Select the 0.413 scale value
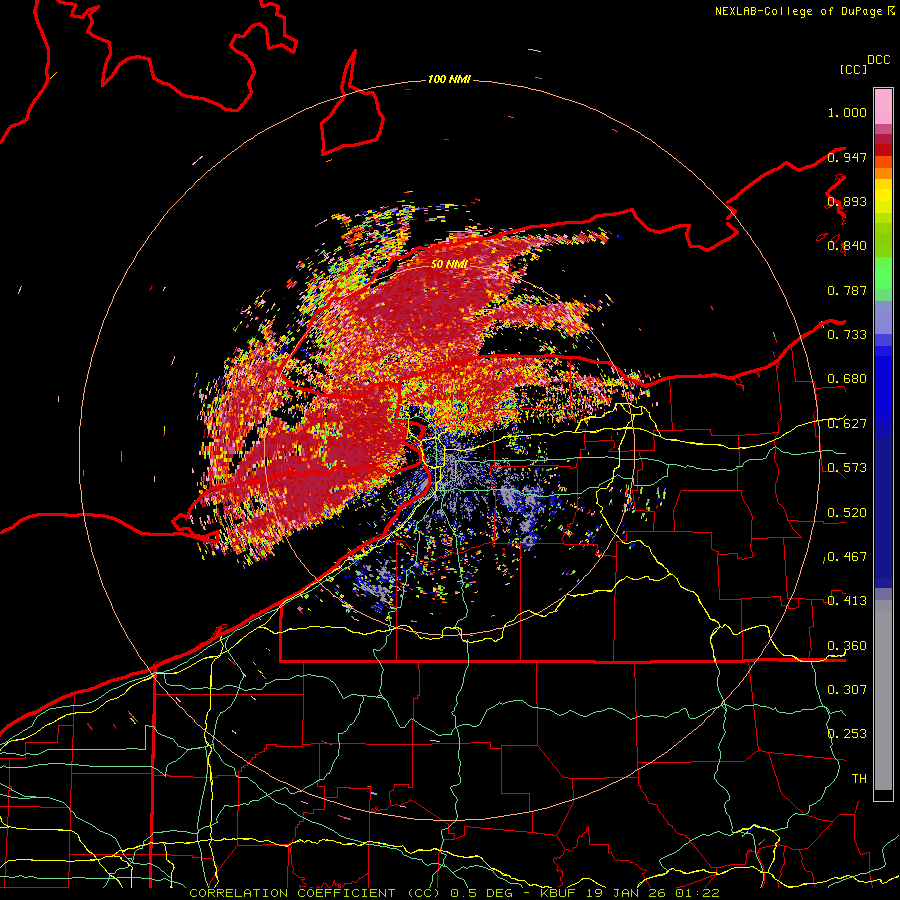 pyautogui.click(x=847, y=601)
